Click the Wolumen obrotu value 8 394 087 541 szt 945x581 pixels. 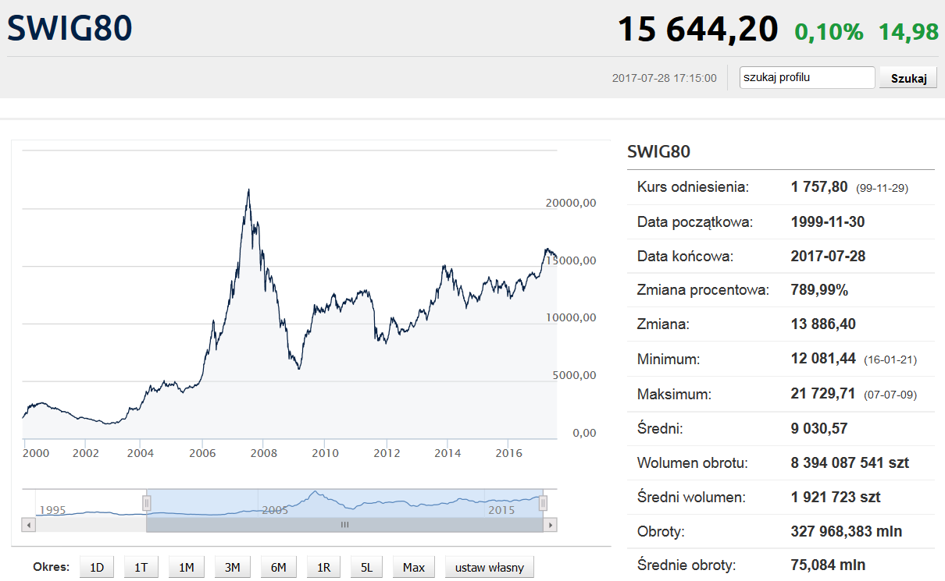850,463
